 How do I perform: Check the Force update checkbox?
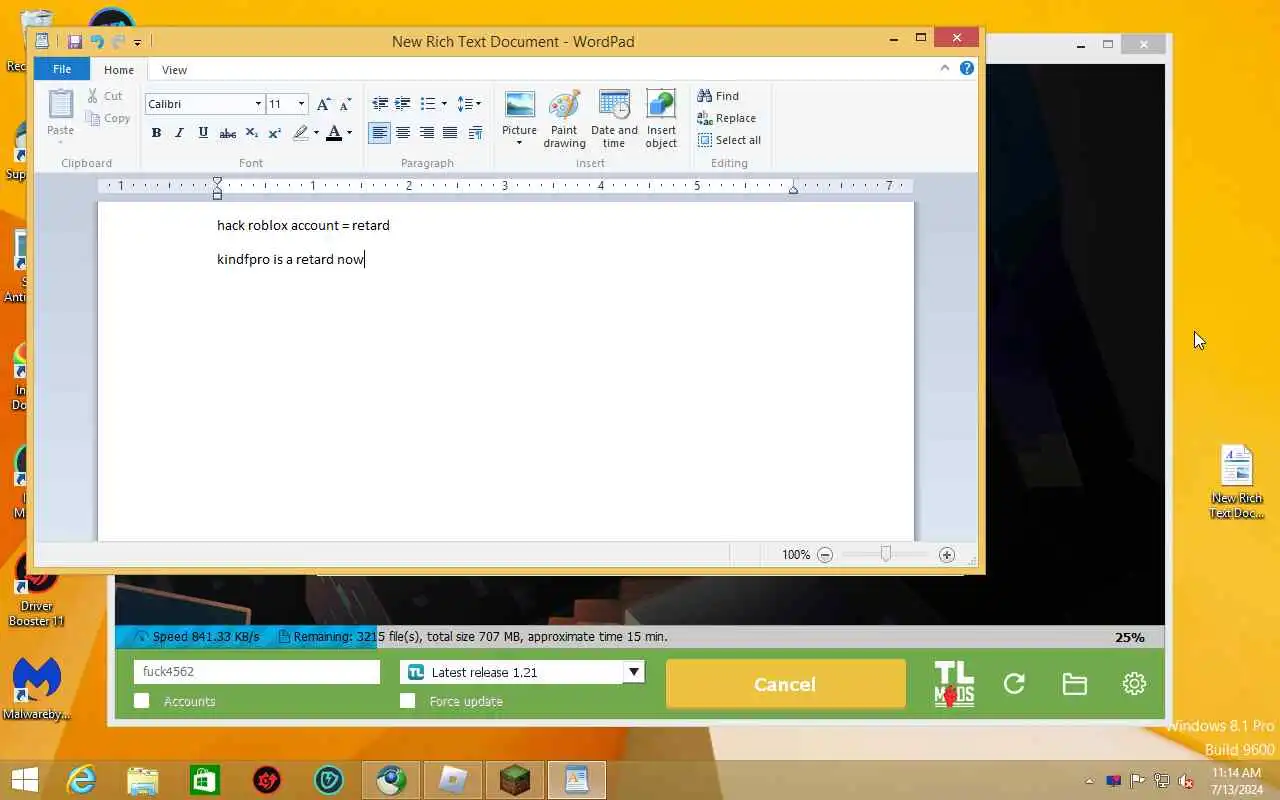[x=407, y=701]
